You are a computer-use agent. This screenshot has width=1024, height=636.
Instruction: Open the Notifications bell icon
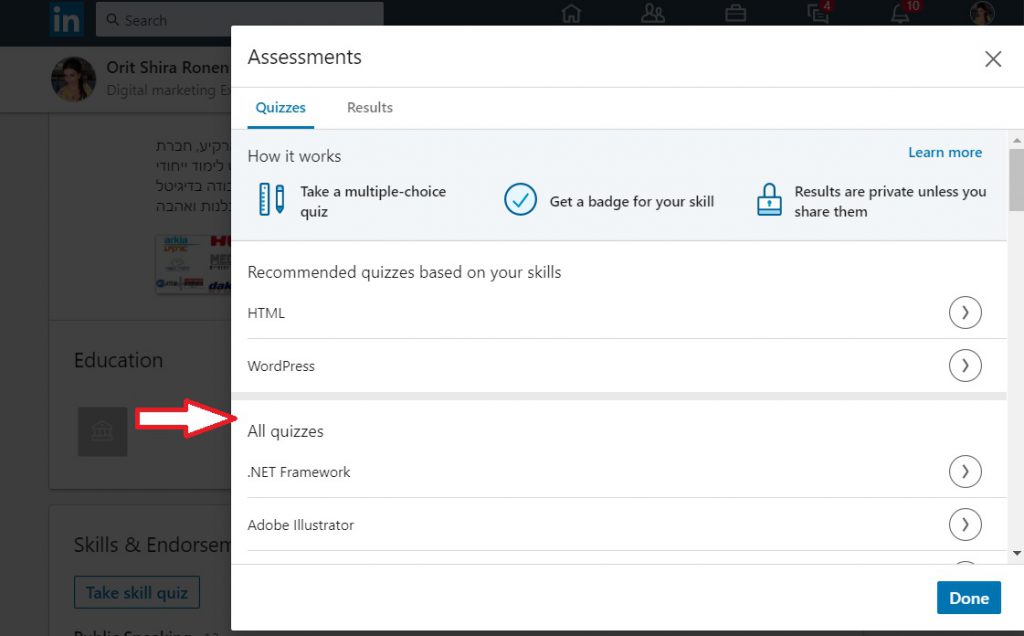(901, 12)
